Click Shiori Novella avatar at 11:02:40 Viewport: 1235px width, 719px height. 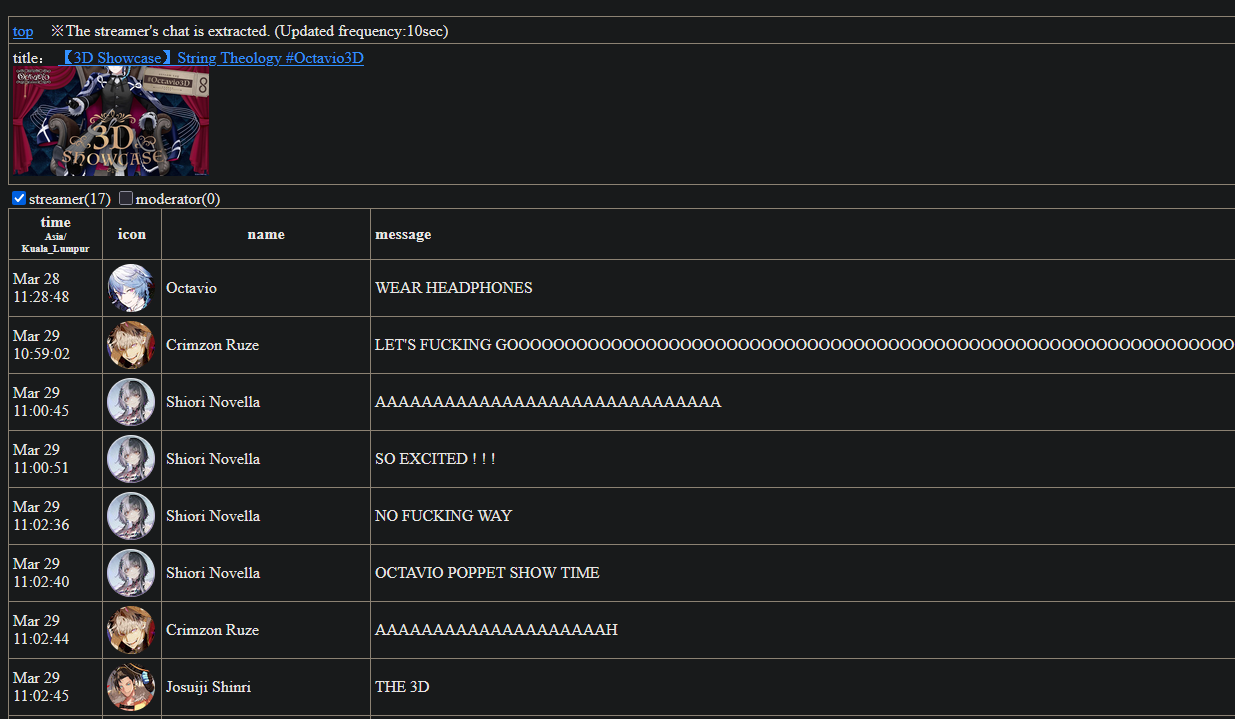pos(131,573)
